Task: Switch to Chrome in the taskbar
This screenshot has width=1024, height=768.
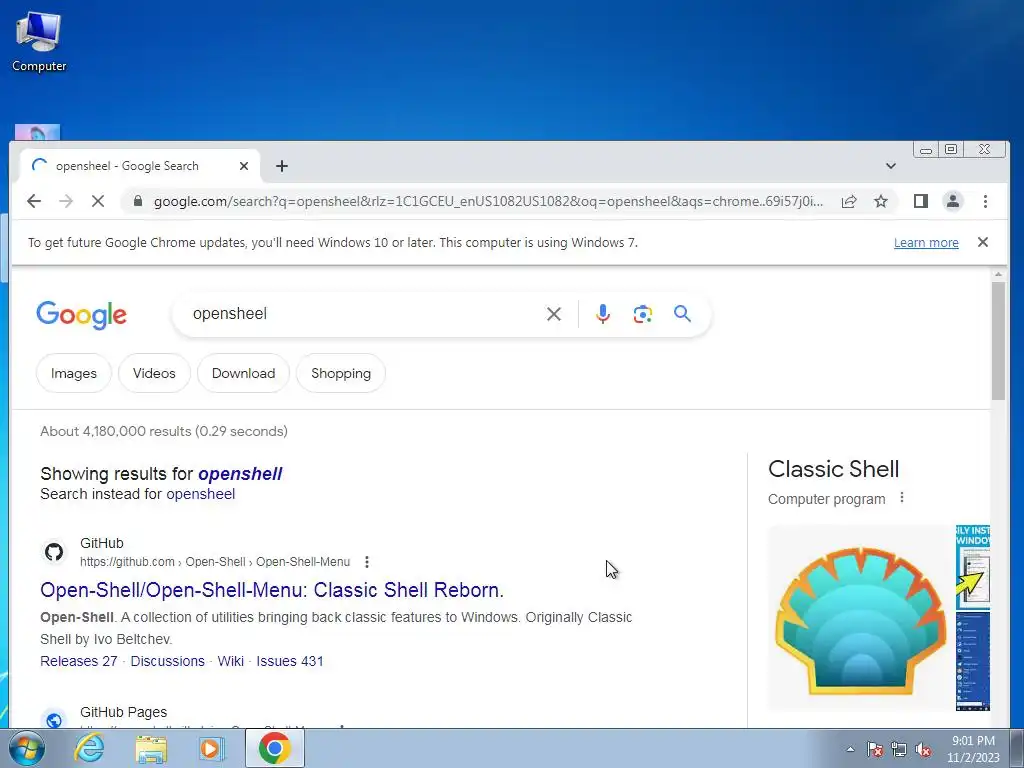Action: [274, 748]
